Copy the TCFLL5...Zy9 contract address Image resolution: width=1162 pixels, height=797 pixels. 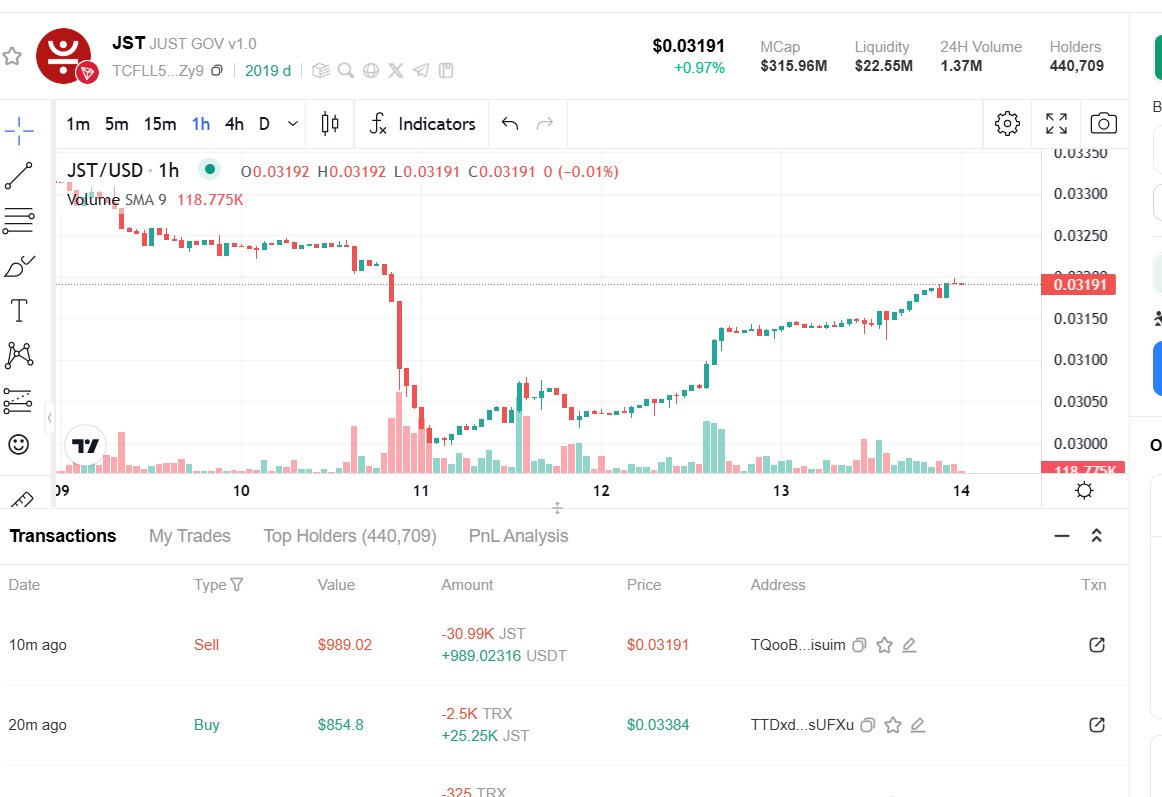pos(217,70)
